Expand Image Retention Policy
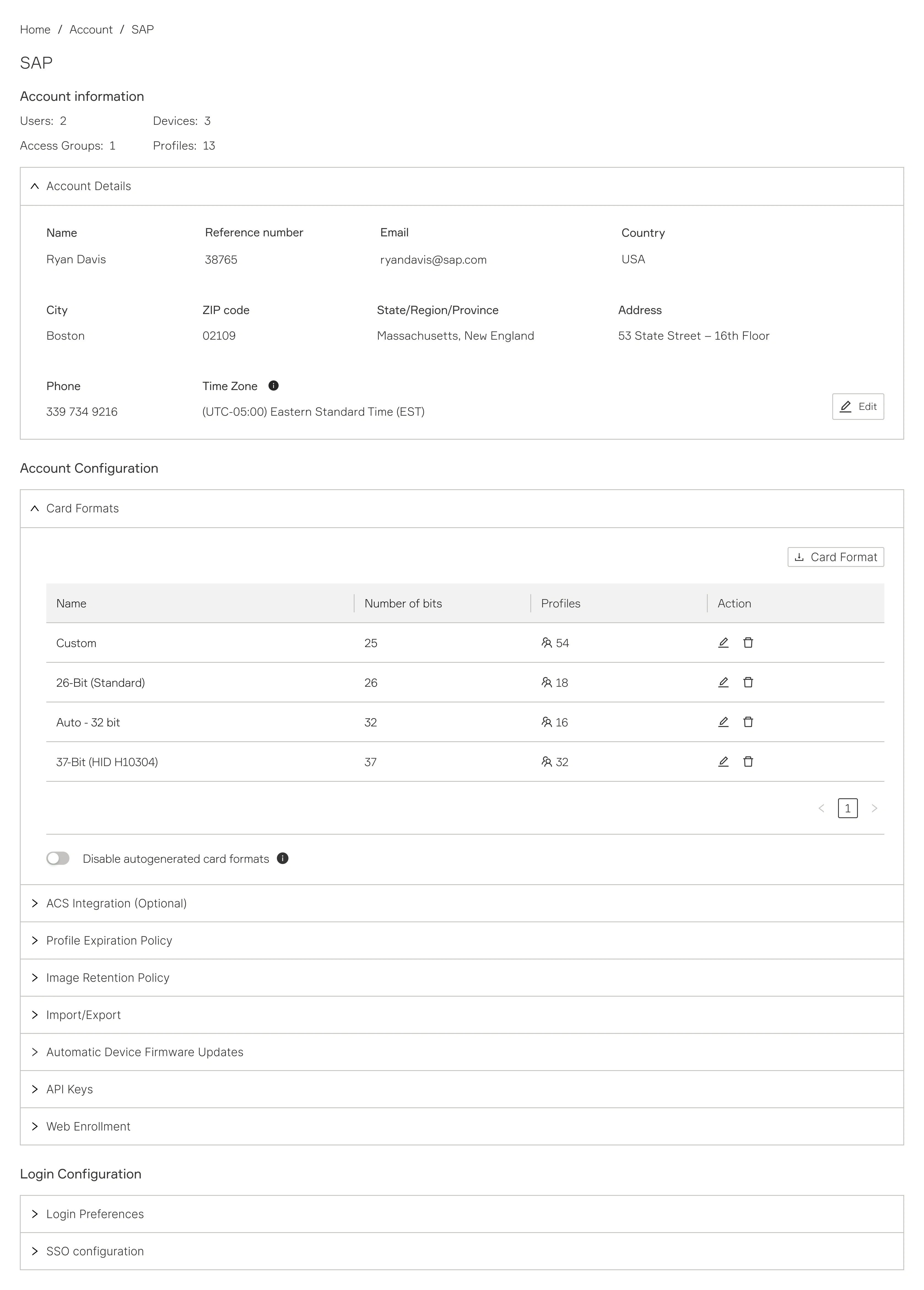The width and height of the screenshot is (924, 1290). pos(462,978)
